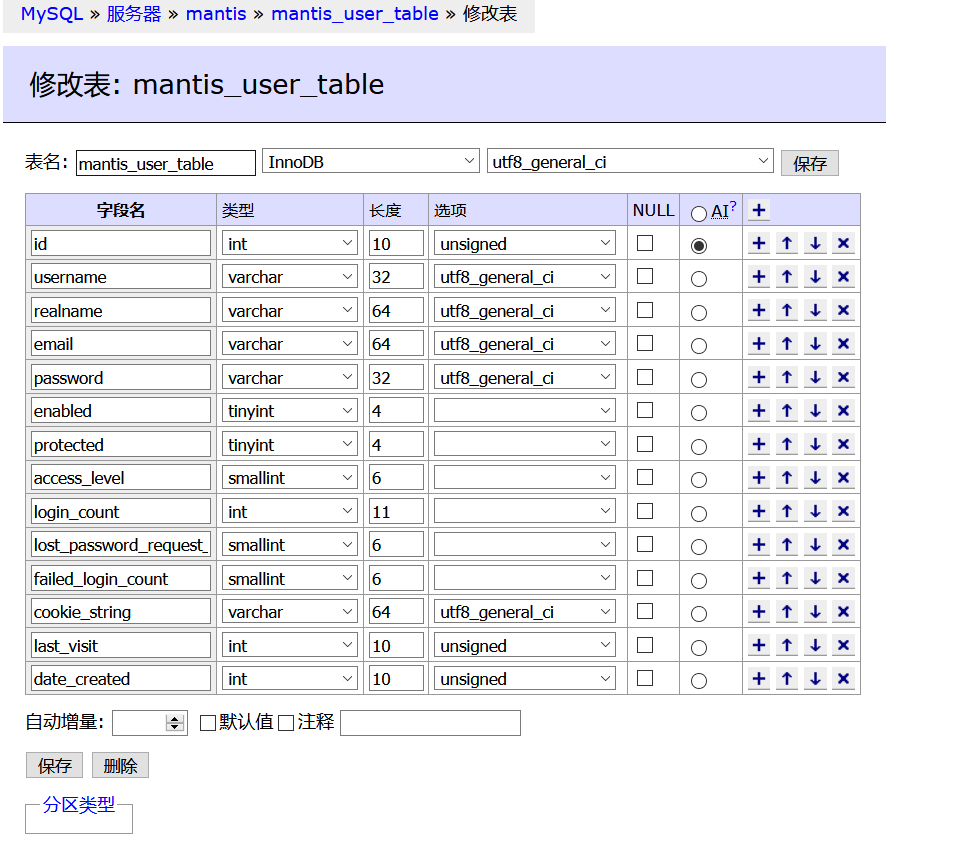The width and height of the screenshot is (973, 844).
Task: Open the 服务器 breadcrumb link
Action: (134, 14)
